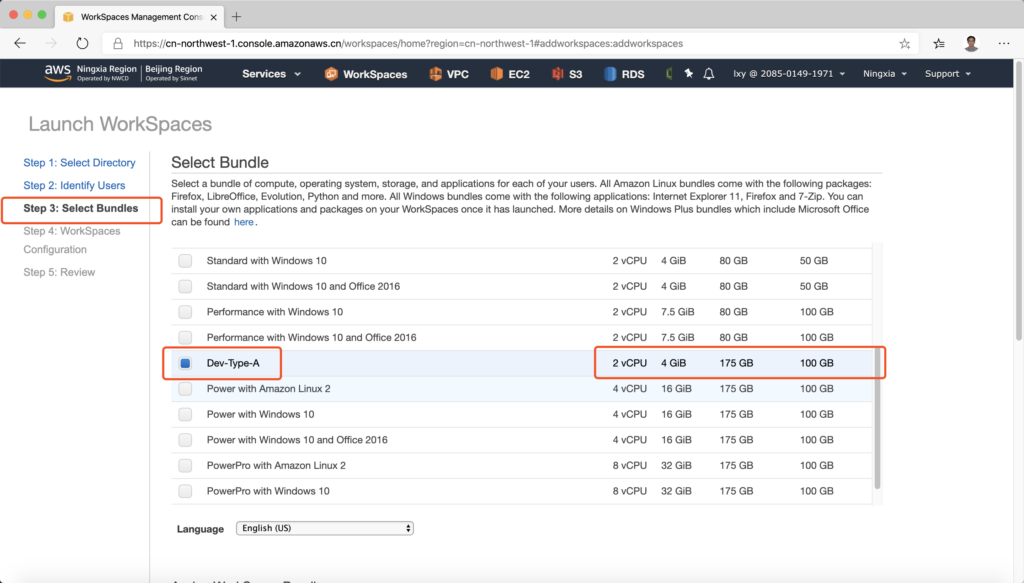
Task: Select Power with Amazon Linux 2 checkbox
Action: [x=185, y=389]
